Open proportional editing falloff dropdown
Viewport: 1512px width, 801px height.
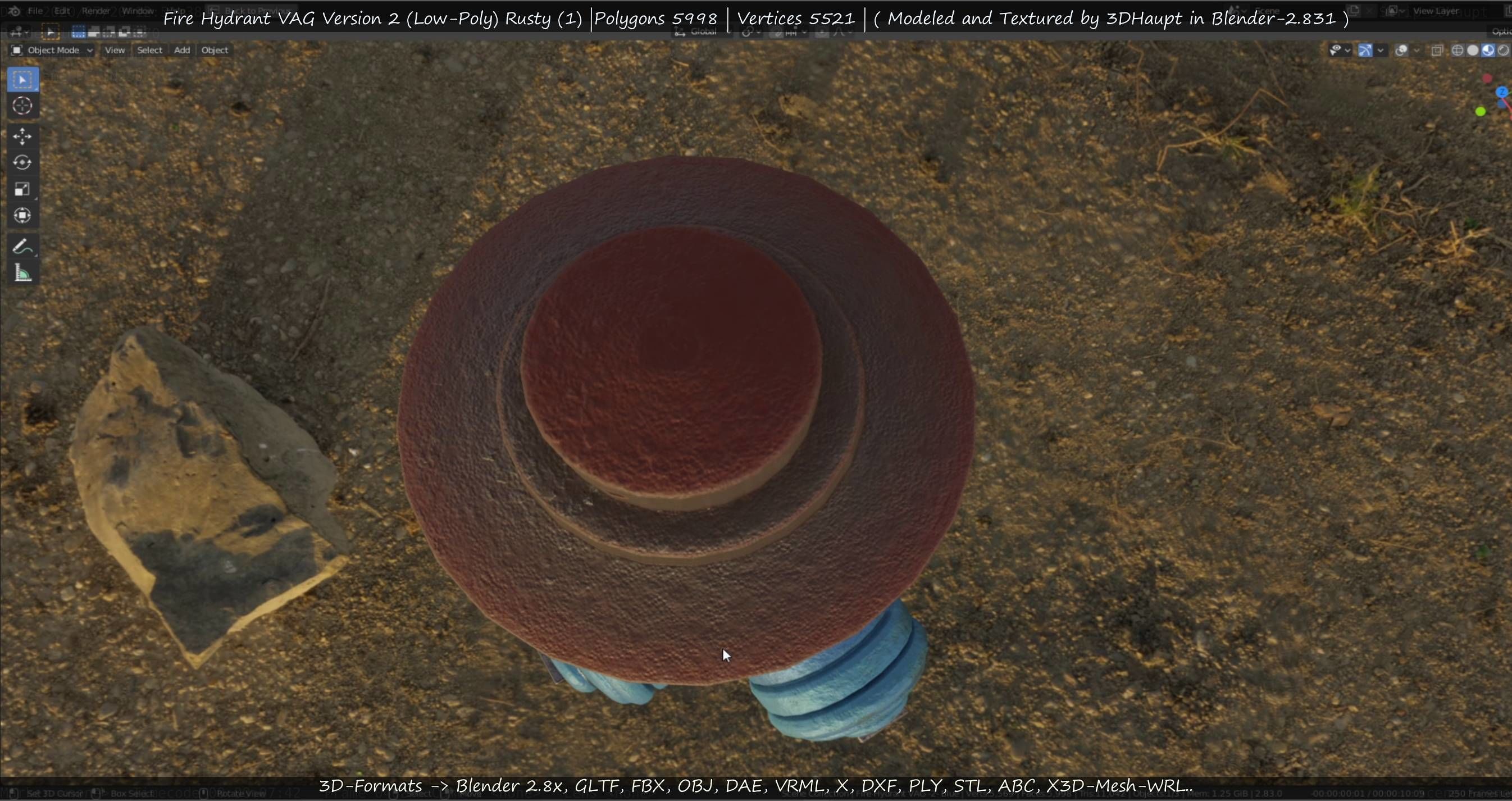[x=843, y=31]
